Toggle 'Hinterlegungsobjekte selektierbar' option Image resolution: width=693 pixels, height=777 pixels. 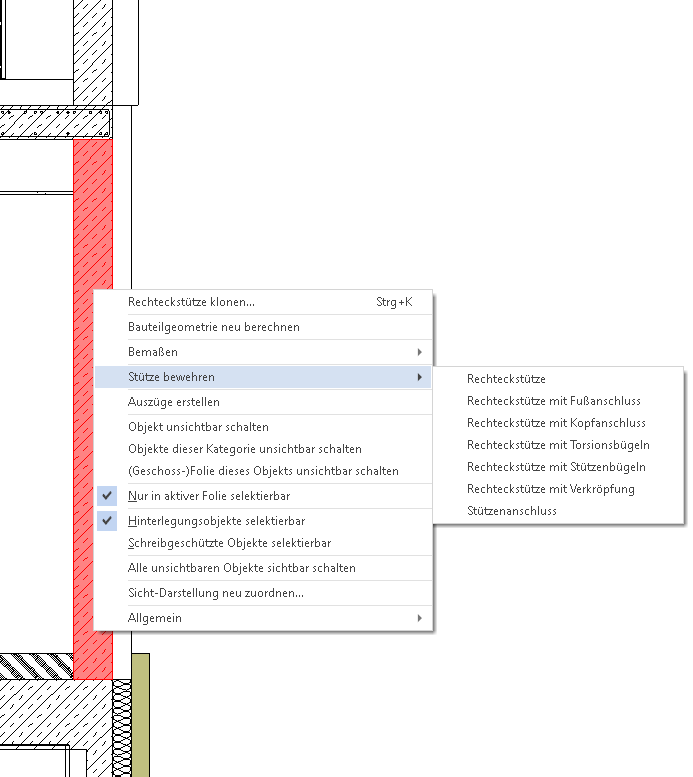coord(263,521)
